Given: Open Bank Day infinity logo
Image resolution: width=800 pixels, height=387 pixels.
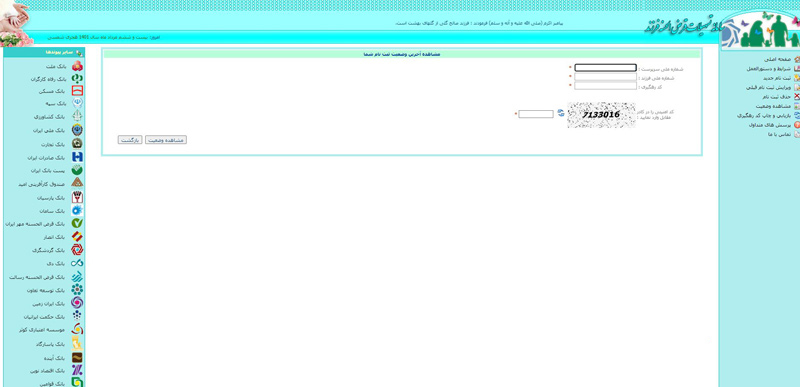Looking at the screenshot, I should 77,263.
